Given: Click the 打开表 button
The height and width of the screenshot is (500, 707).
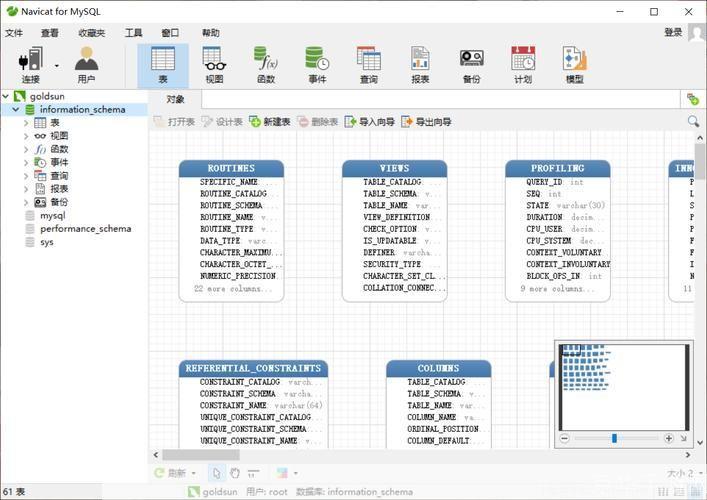Looking at the screenshot, I should tap(174, 122).
